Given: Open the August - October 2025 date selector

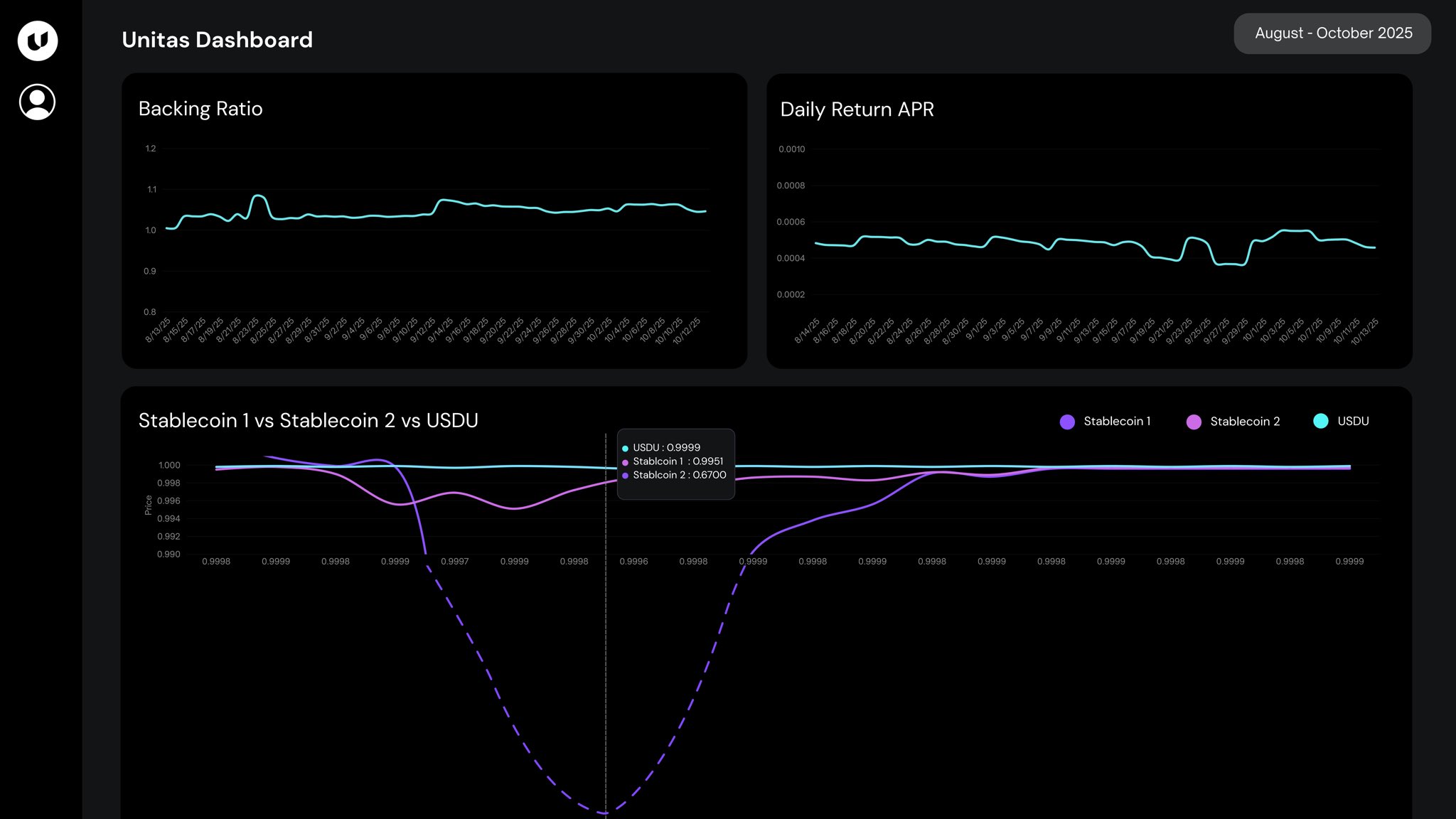Looking at the screenshot, I should (x=1332, y=33).
